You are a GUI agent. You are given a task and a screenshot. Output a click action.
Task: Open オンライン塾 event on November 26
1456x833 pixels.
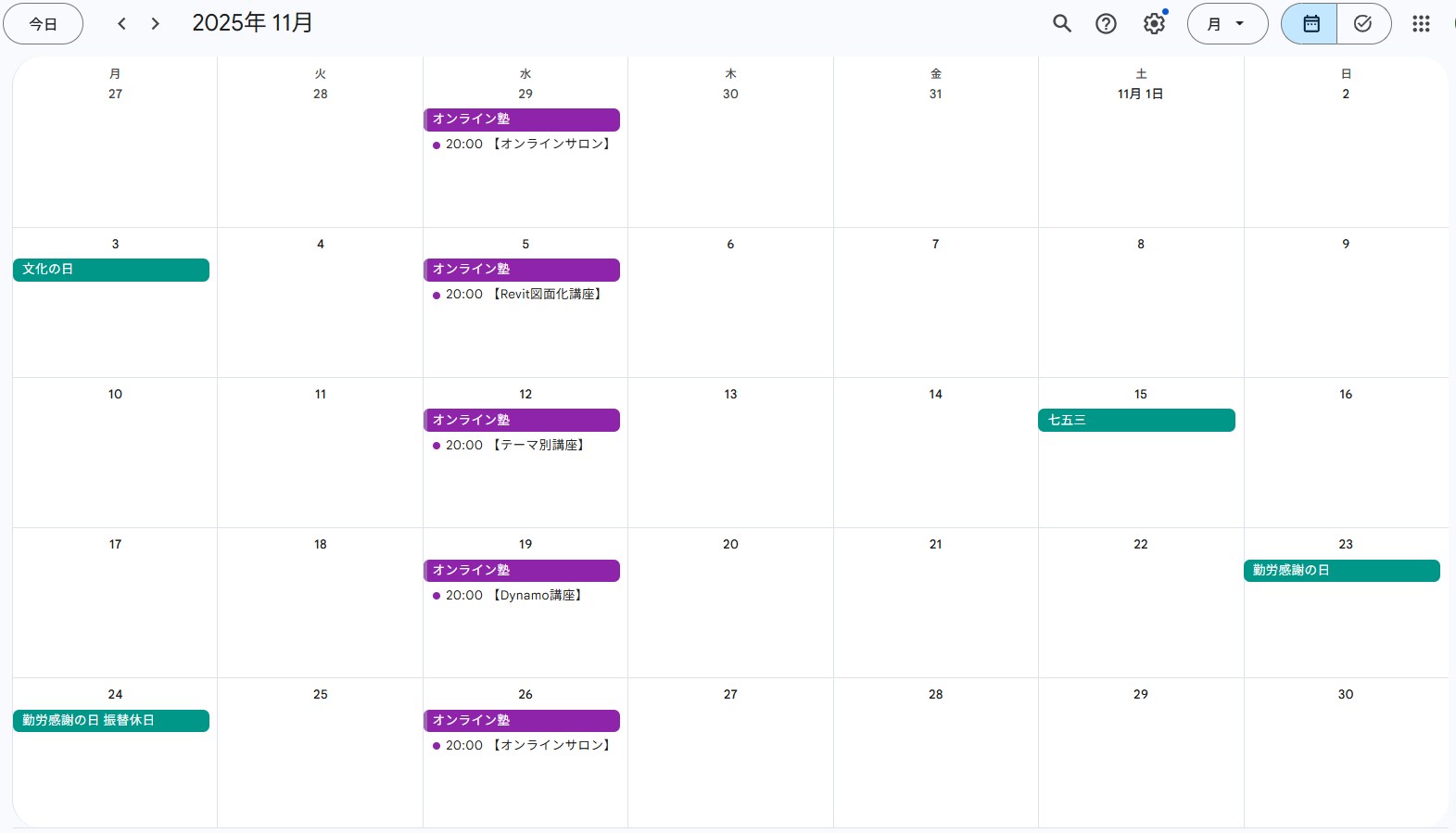click(x=521, y=721)
